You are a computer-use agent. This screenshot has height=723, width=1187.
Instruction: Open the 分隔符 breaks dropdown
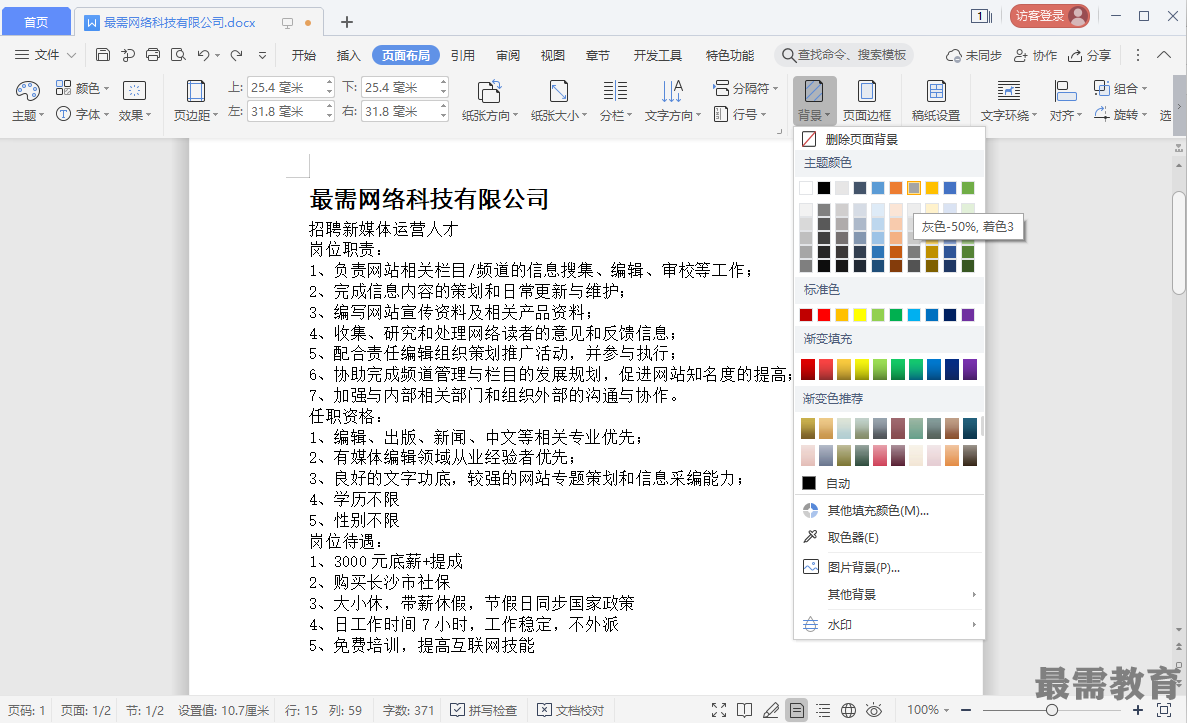click(746, 89)
